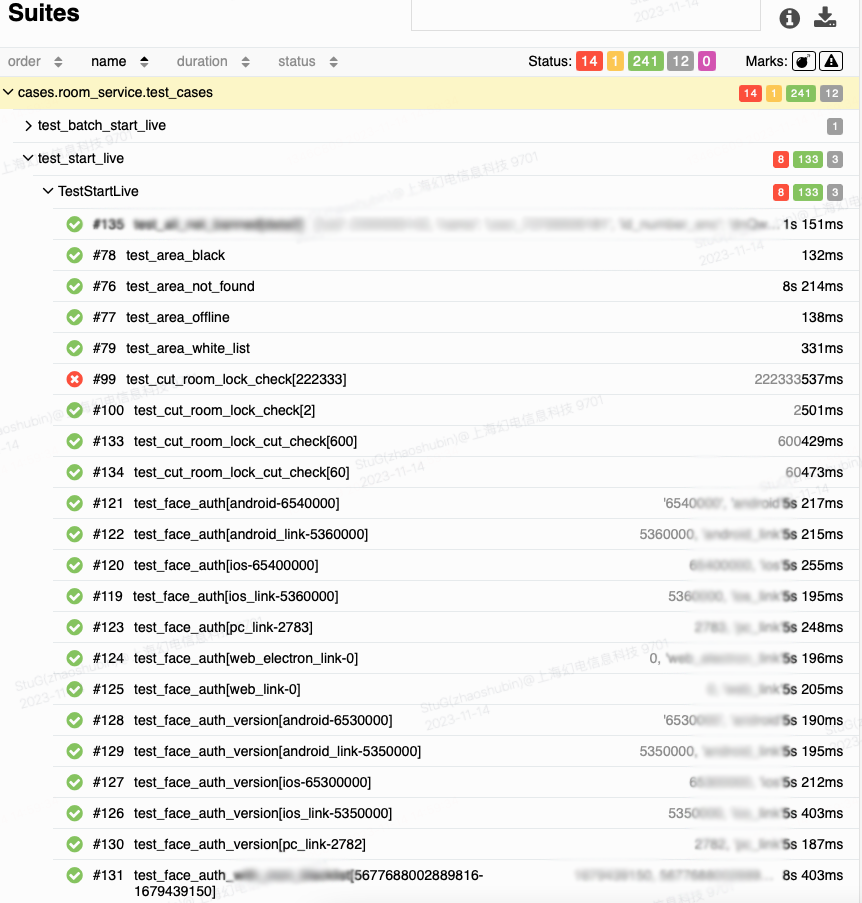This screenshot has width=862, height=903.
Task: Click green passed icon of test #77
Action: [x=74, y=317]
